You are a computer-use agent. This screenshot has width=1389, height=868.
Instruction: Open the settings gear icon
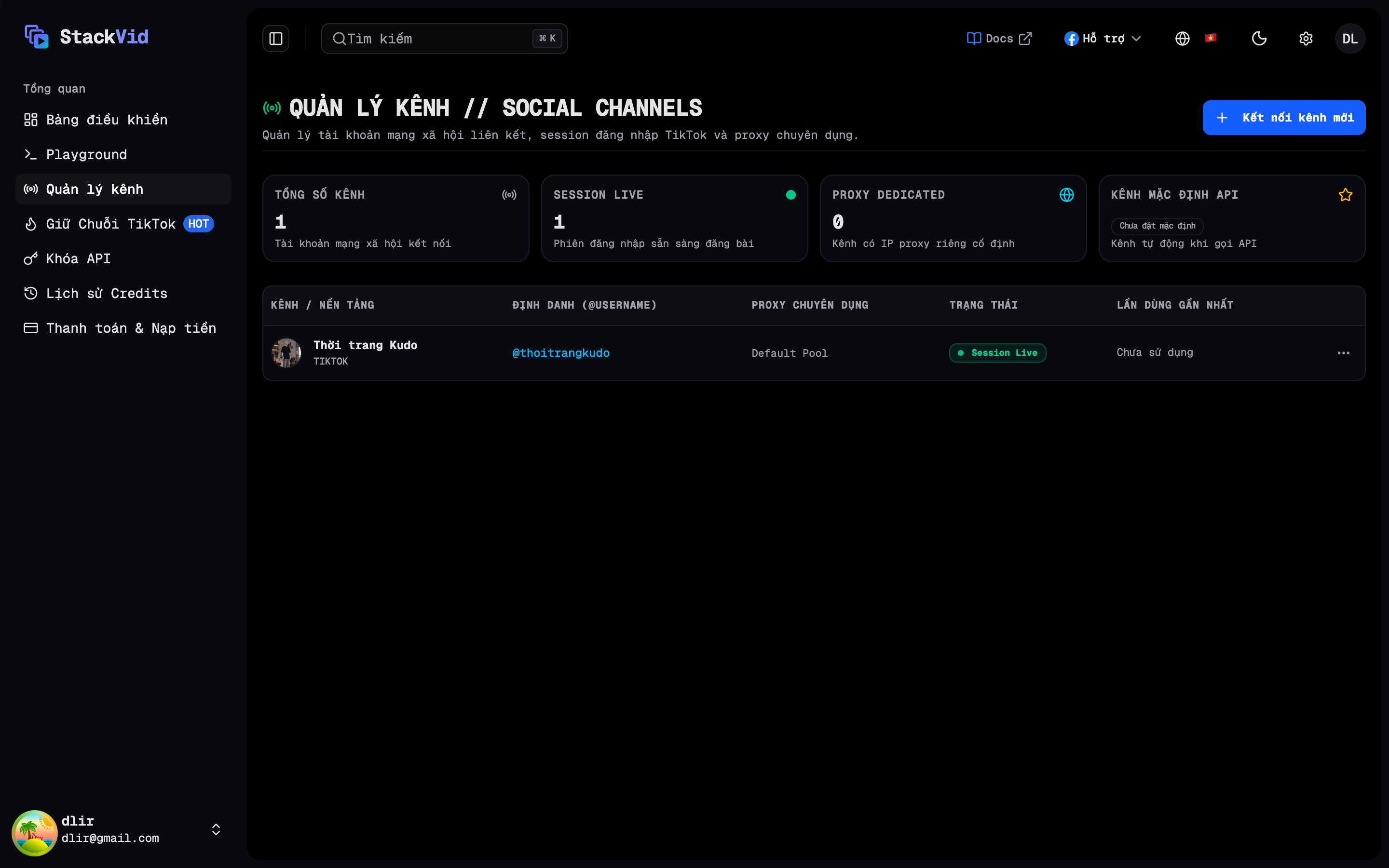(x=1306, y=39)
